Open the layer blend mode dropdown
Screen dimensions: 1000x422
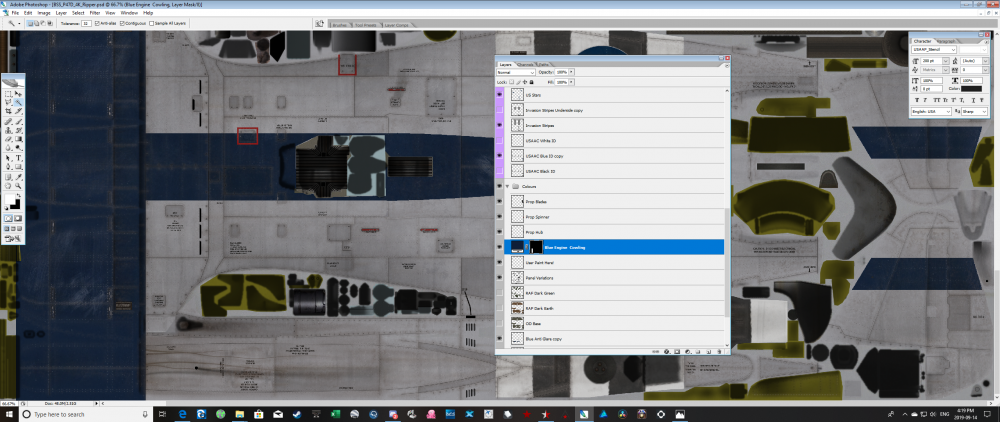518,72
